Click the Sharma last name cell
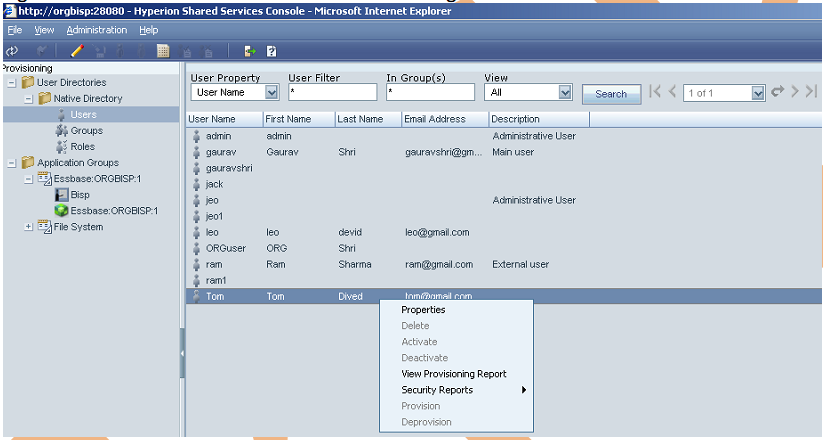The image size is (823, 440). [x=355, y=264]
